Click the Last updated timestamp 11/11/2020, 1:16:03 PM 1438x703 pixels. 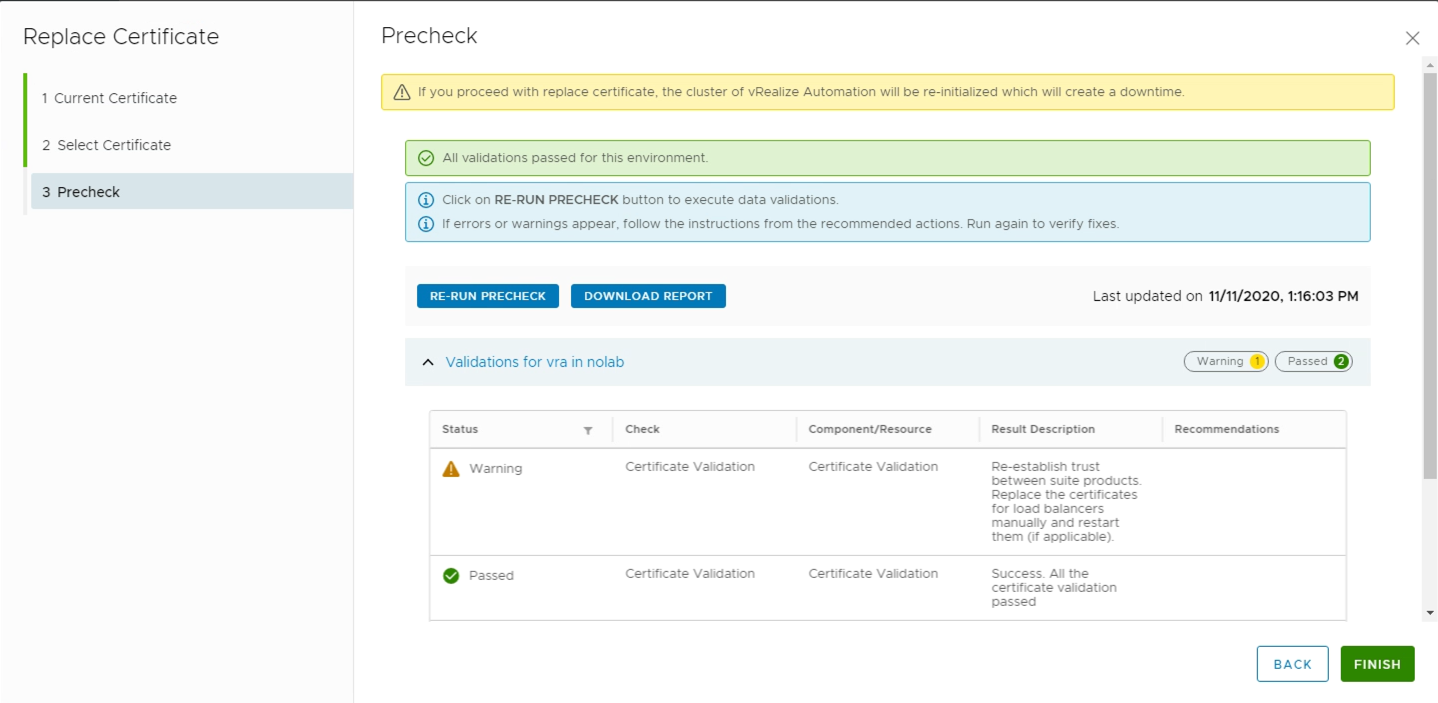pos(1283,296)
